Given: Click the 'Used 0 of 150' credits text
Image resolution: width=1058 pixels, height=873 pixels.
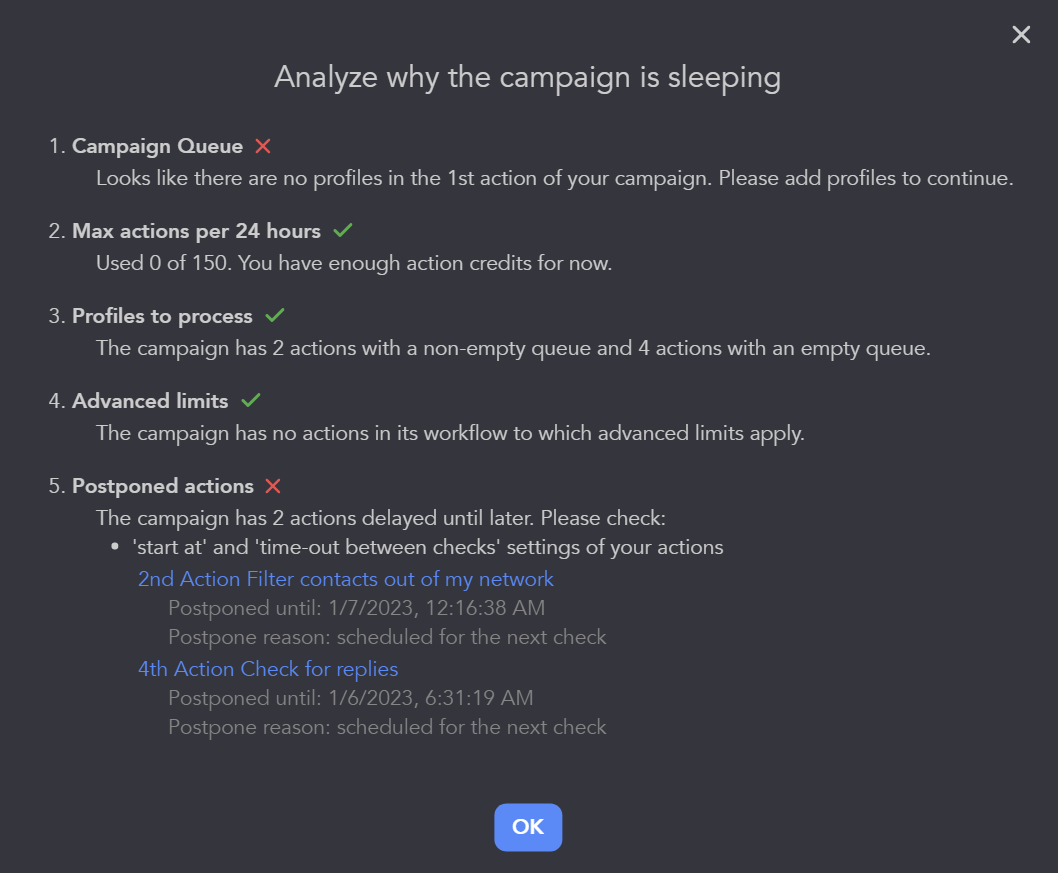Looking at the screenshot, I should point(353,264).
